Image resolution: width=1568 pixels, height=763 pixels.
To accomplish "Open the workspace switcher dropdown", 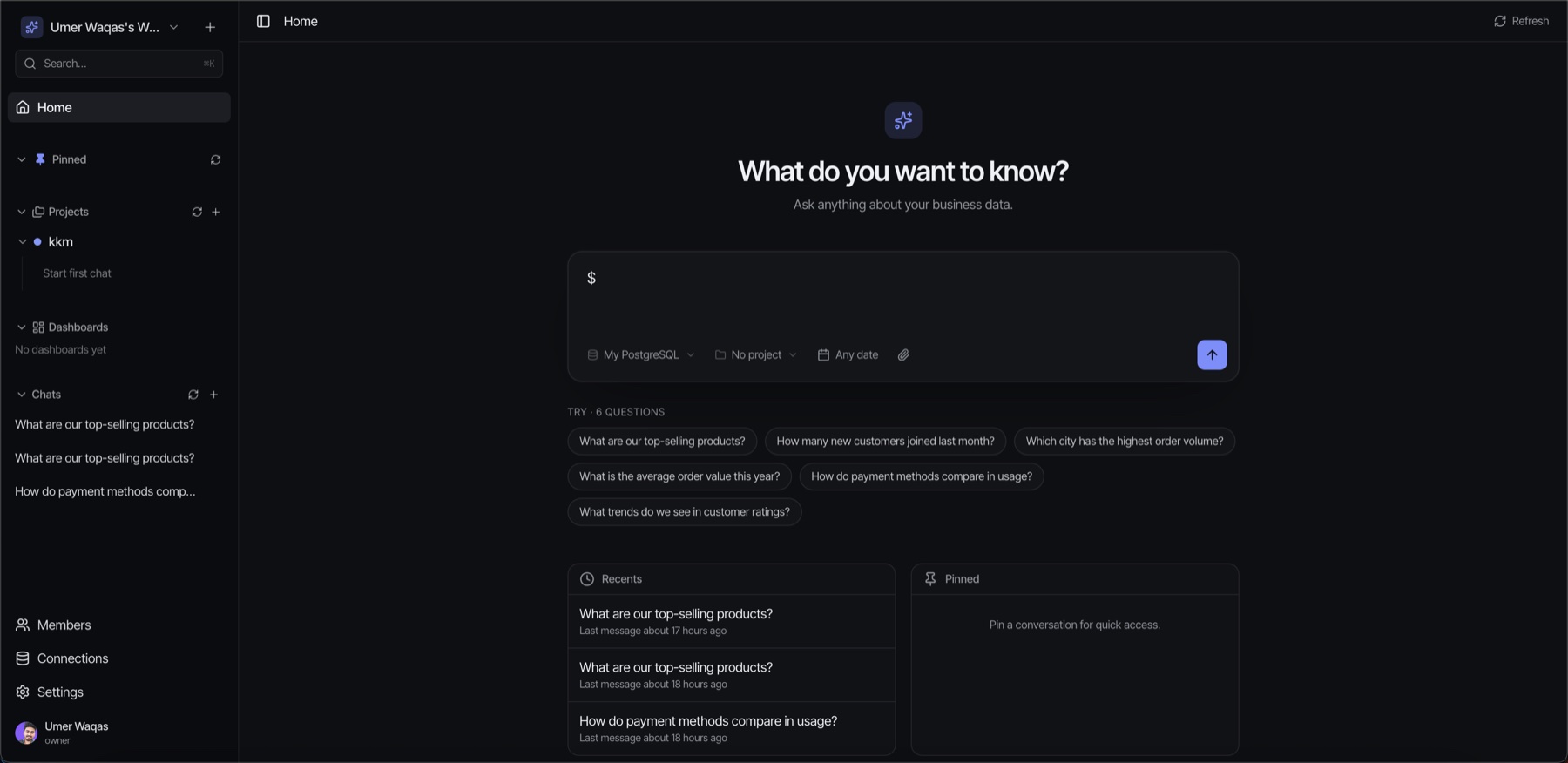I will [x=174, y=27].
